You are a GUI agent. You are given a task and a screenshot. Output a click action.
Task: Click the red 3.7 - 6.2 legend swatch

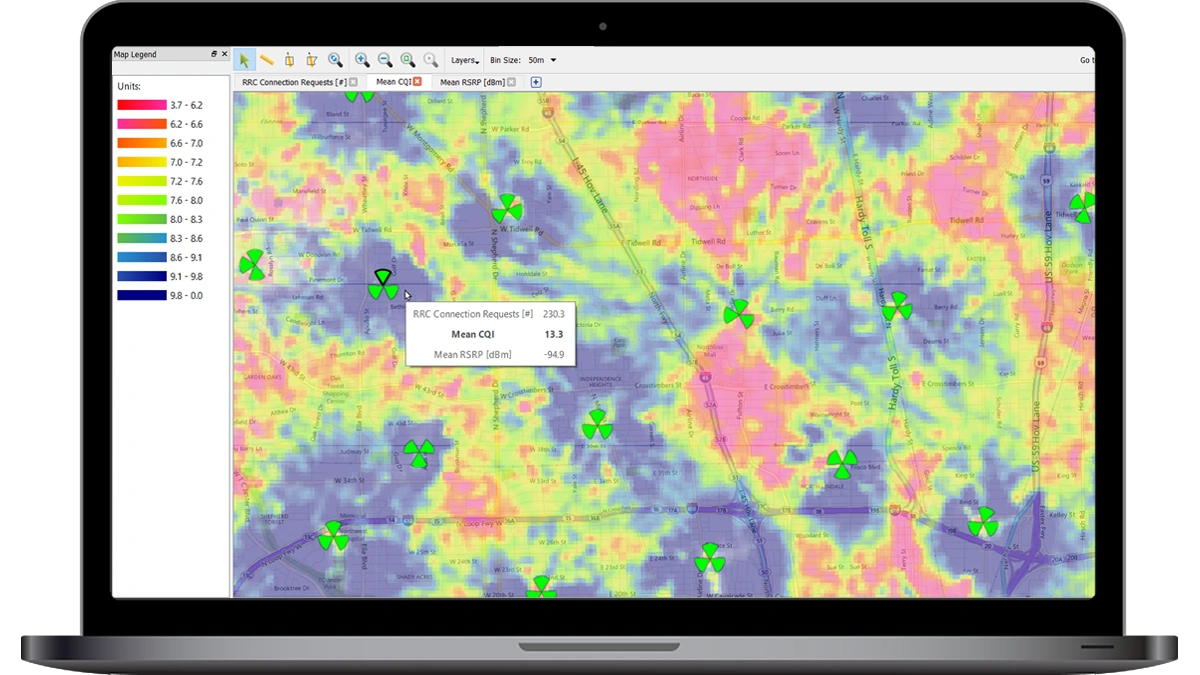pyautogui.click(x=141, y=105)
